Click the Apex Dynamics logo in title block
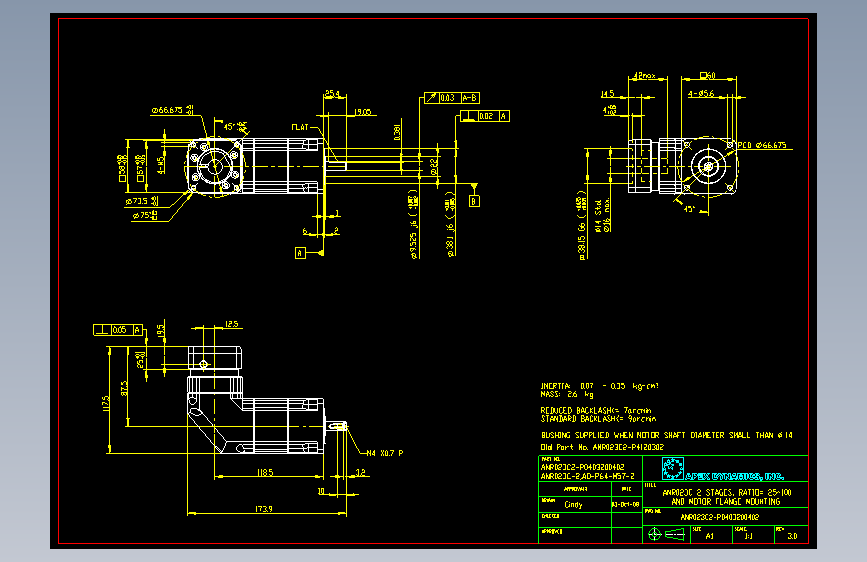This screenshot has width=867, height=562. click(x=672, y=469)
